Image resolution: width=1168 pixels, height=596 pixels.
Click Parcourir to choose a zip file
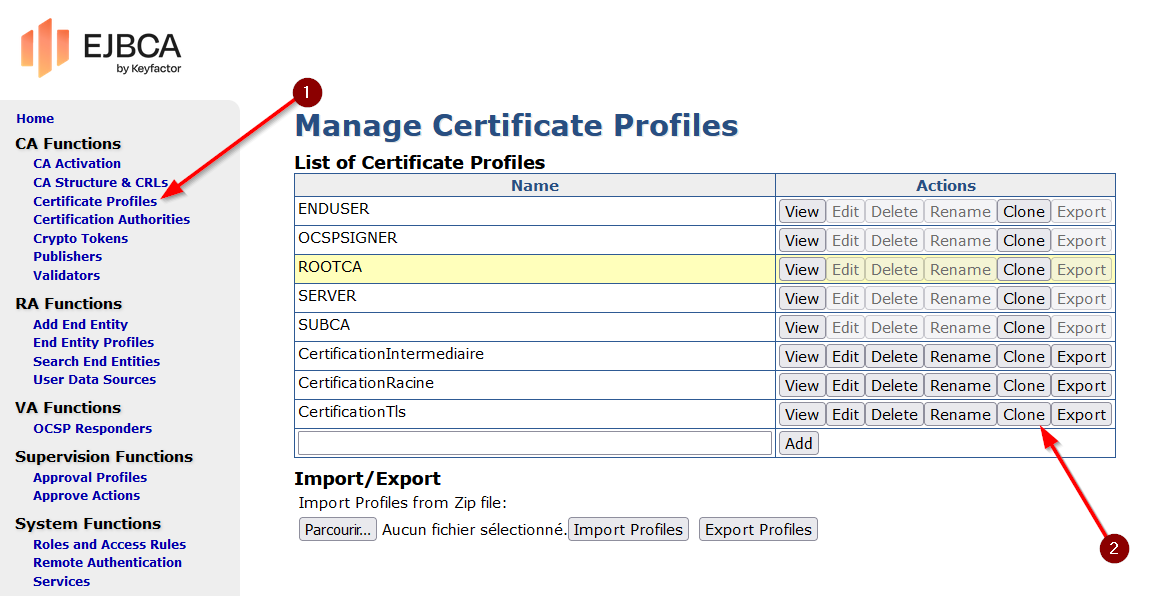pos(337,530)
